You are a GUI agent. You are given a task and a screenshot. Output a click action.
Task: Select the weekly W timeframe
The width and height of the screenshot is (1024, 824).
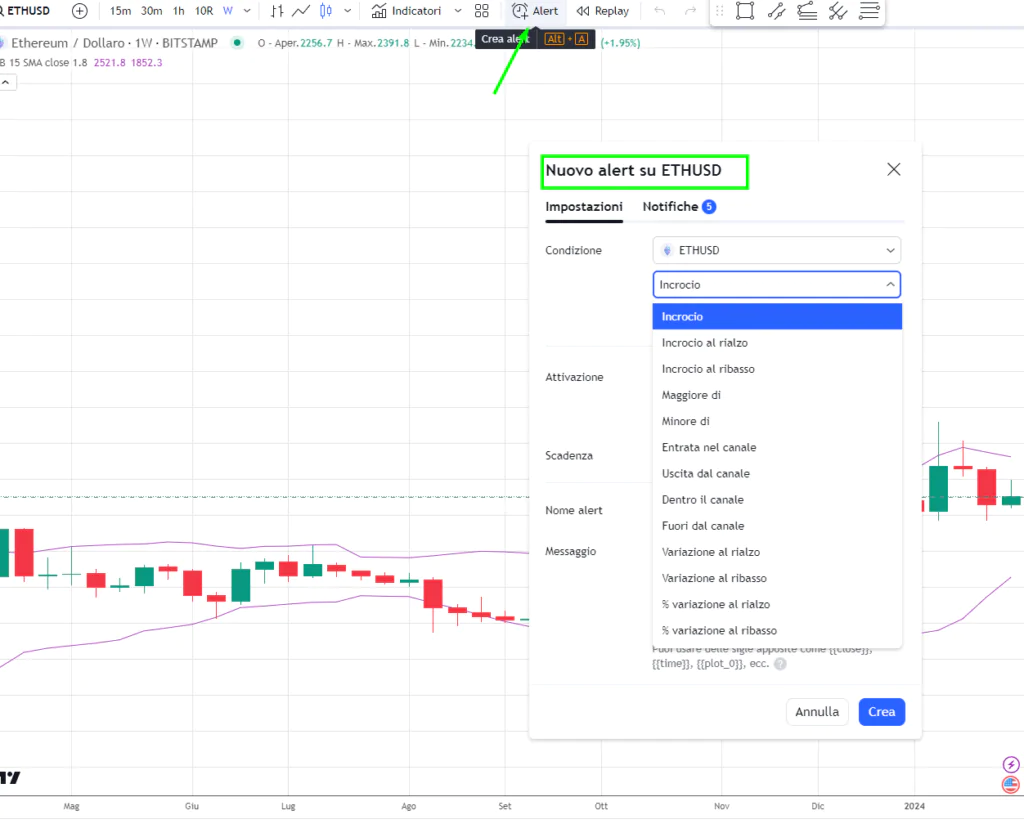(227, 11)
